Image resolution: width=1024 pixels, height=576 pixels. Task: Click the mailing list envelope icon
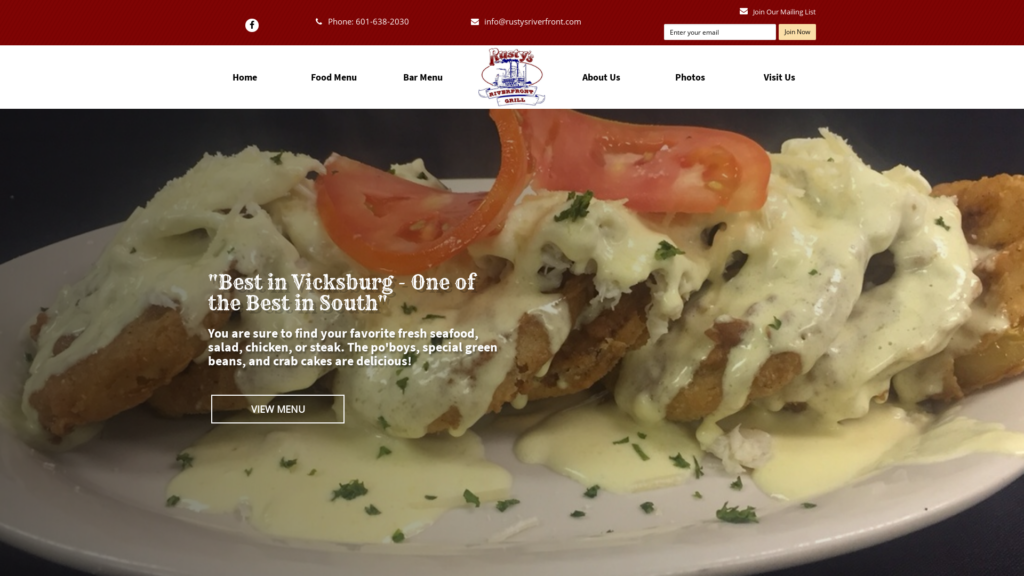pyautogui.click(x=743, y=11)
